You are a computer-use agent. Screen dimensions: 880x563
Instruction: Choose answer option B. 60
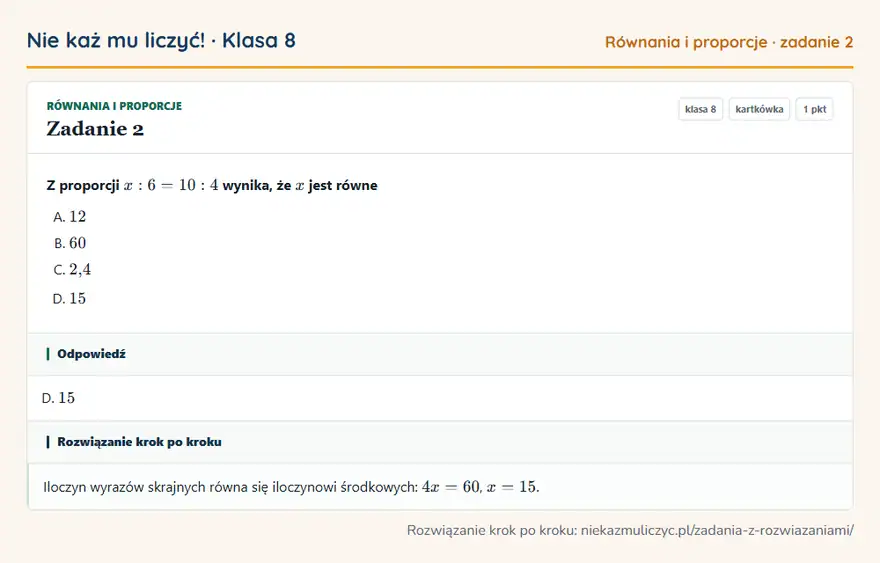(70, 243)
